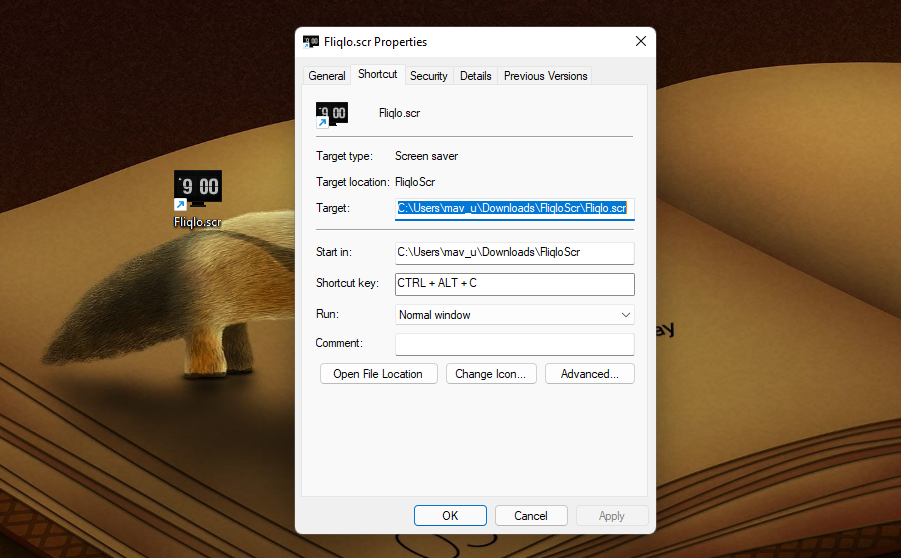Open the Advanced shortcut options

pyautogui.click(x=590, y=374)
